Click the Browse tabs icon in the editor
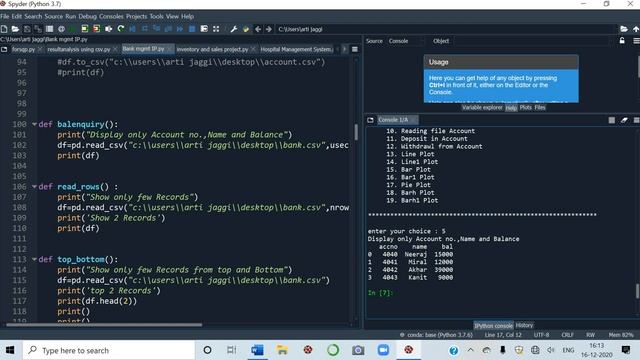640x360 pixels. (4, 49)
